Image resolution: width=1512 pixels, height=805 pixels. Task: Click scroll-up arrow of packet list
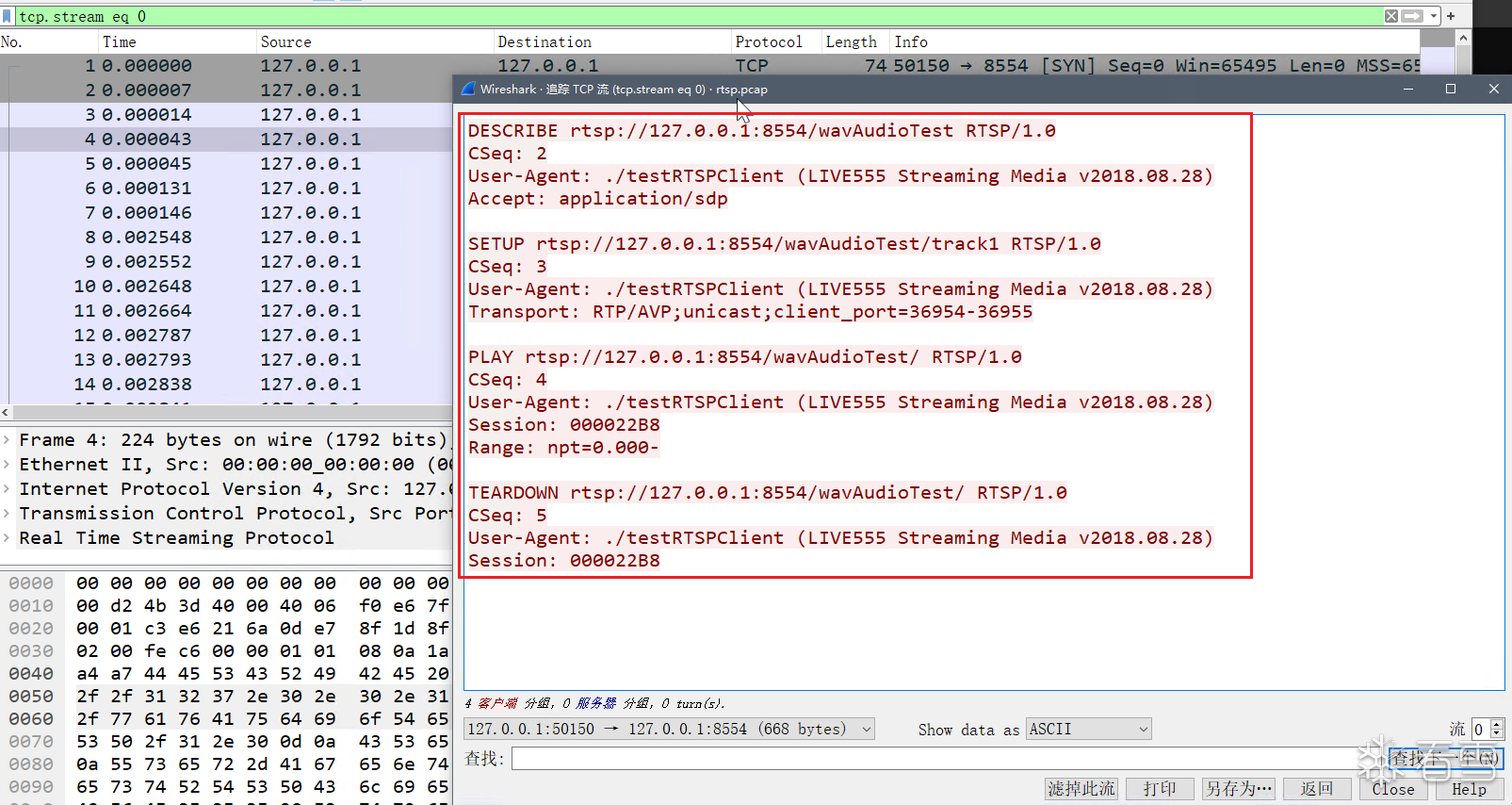pyautogui.click(x=1463, y=38)
